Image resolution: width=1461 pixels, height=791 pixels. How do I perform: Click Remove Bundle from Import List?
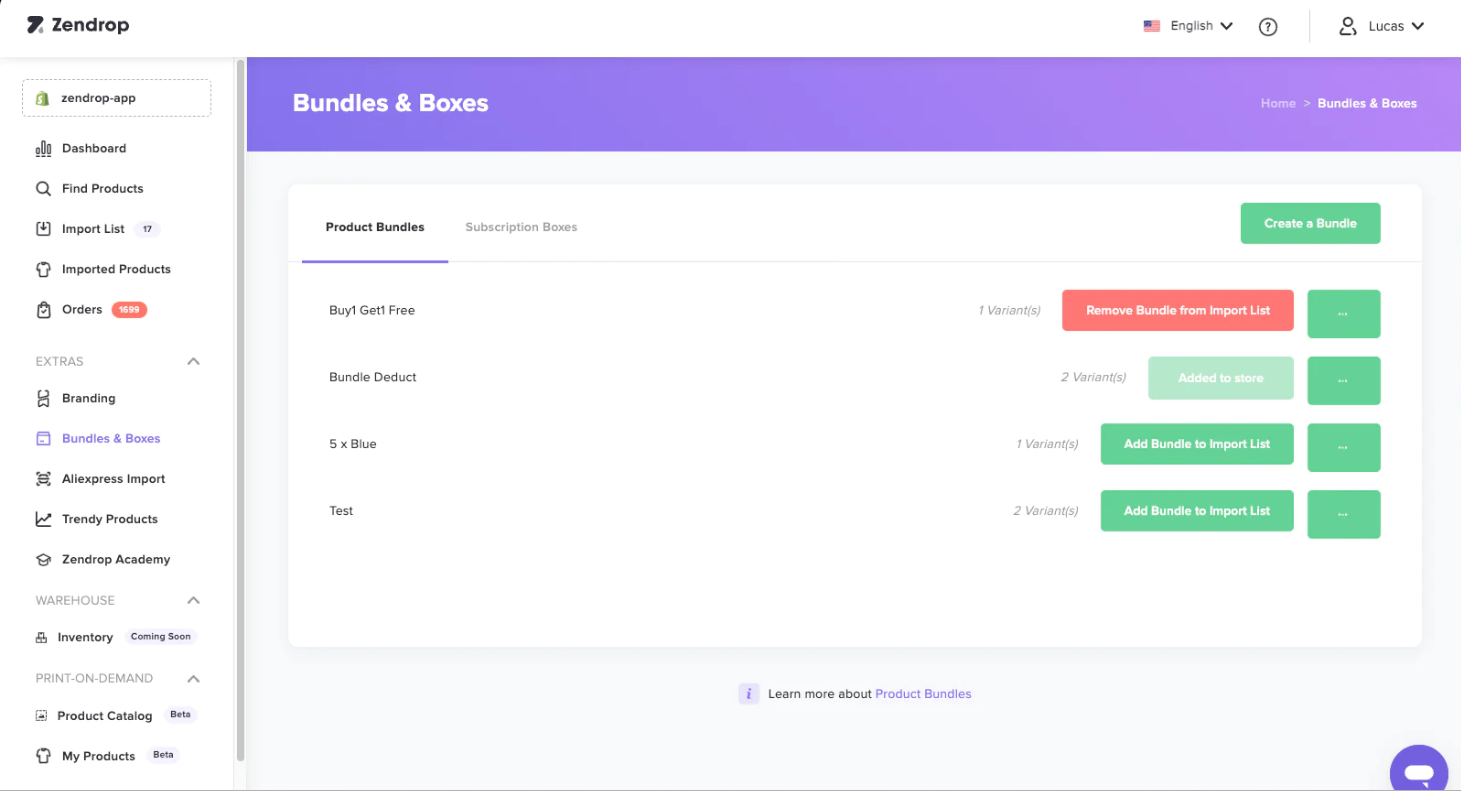click(x=1178, y=310)
